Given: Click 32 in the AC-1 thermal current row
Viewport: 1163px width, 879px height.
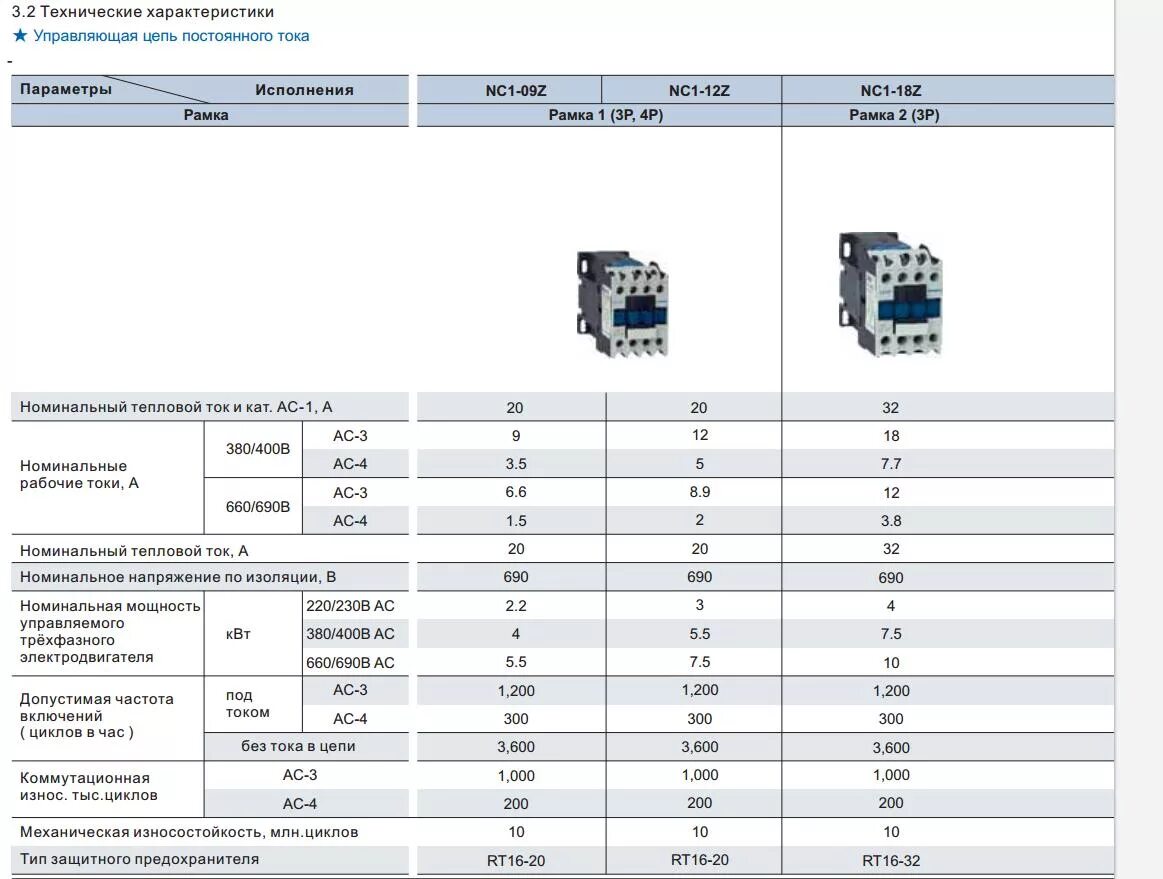Looking at the screenshot, I should [891, 408].
